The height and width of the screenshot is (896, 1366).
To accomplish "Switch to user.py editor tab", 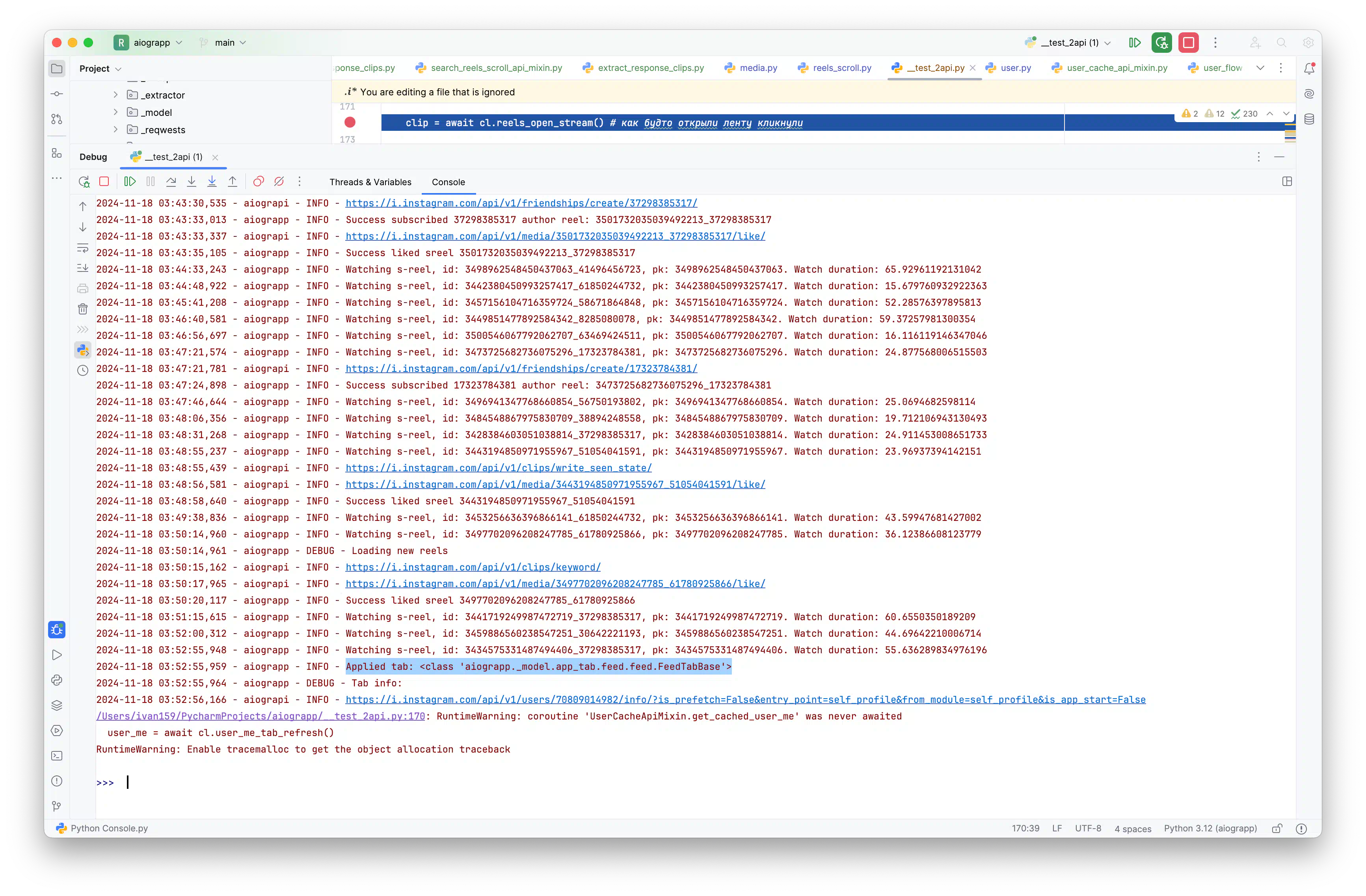I will pos(1009,68).
